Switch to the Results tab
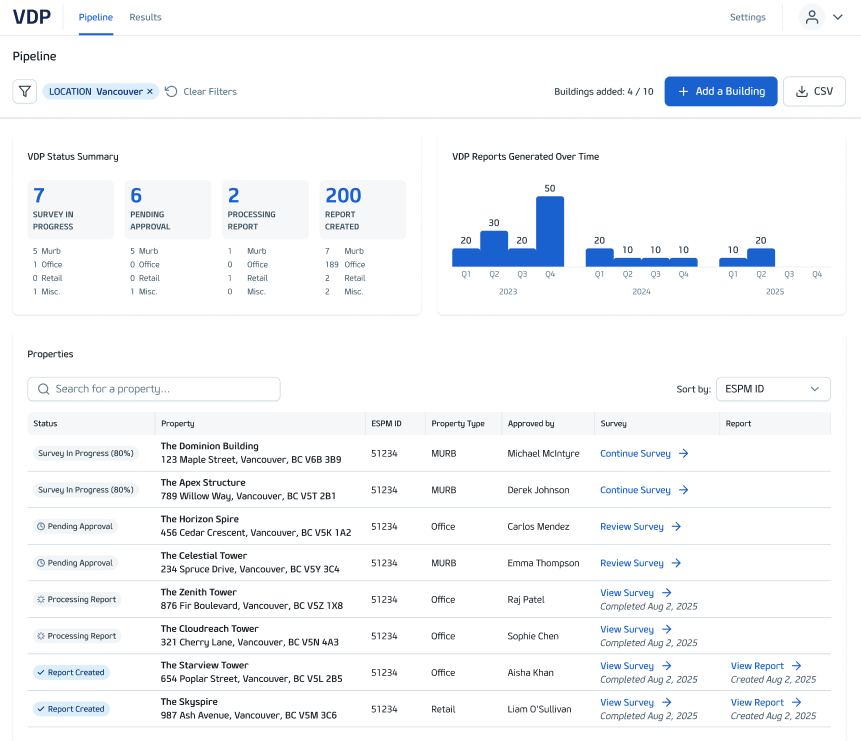 pos(146,17)
